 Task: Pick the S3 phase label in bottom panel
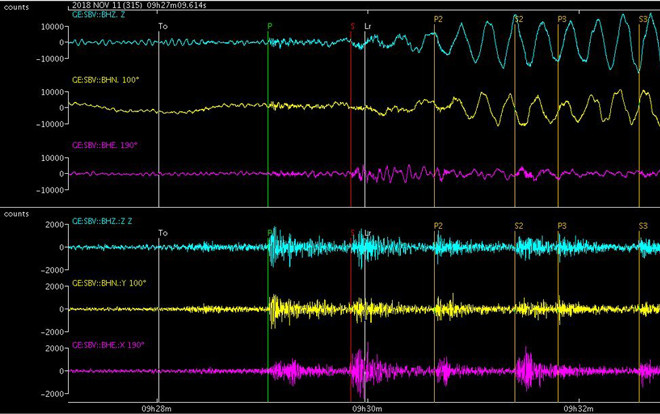point(643,227)
